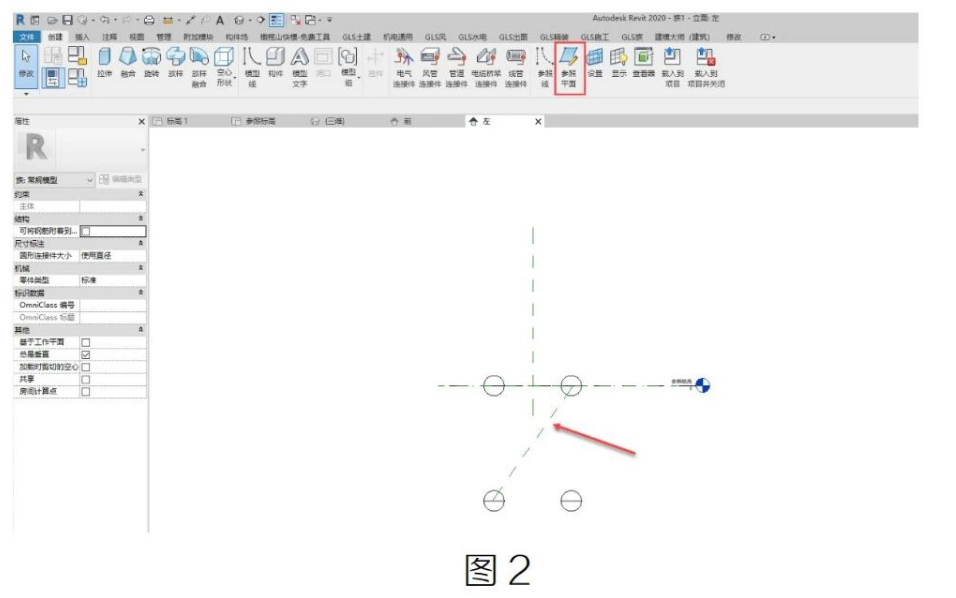956x598 pixels.
Task: Toggle the 可将钢筋附着到 checkbox
Action: 85,231
